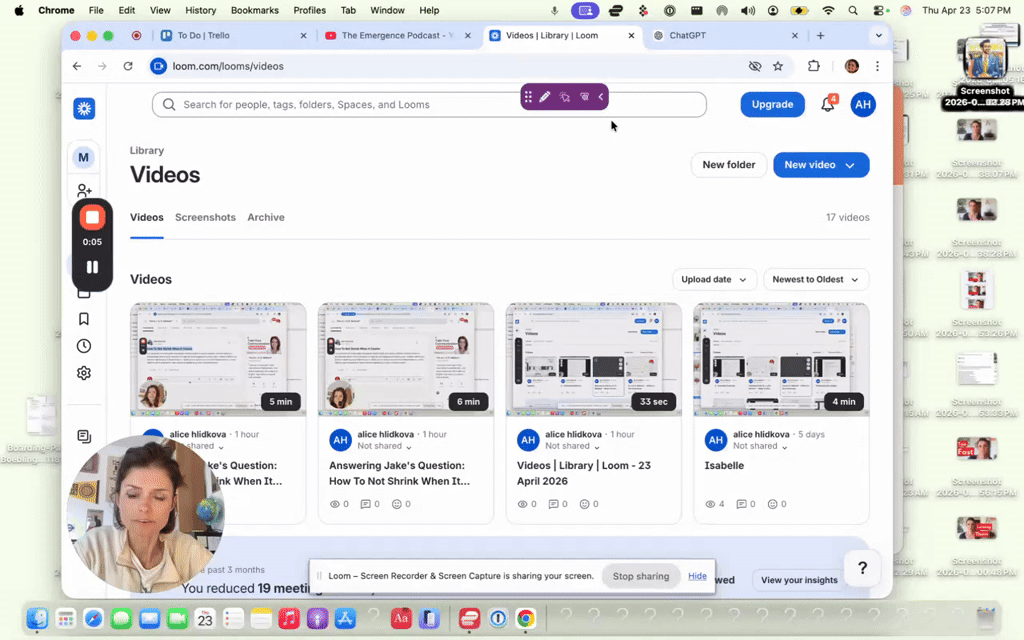
Task: Click the tracking protection eye icon
Action: 755,66
